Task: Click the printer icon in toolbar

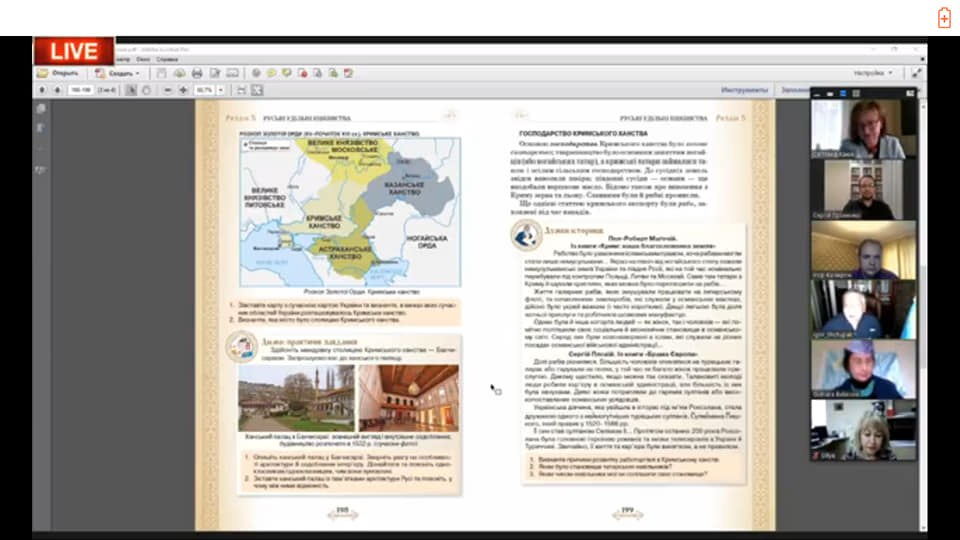Action: 197,73
